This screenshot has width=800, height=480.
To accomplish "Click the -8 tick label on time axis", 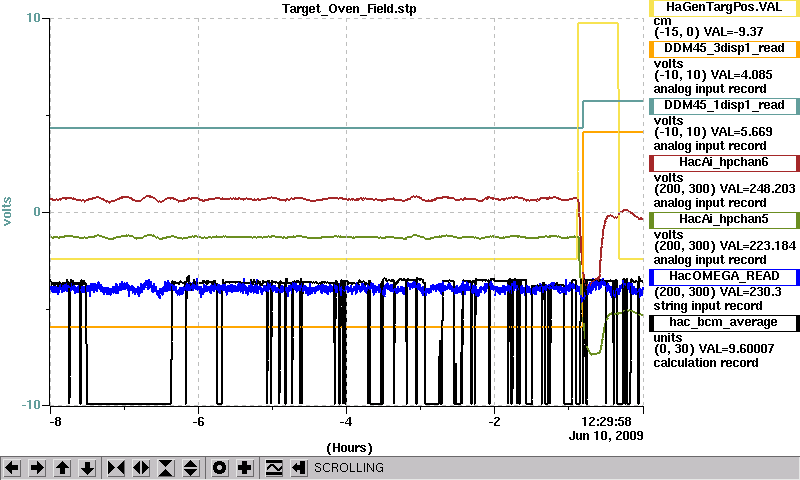I will click(55, 422).
